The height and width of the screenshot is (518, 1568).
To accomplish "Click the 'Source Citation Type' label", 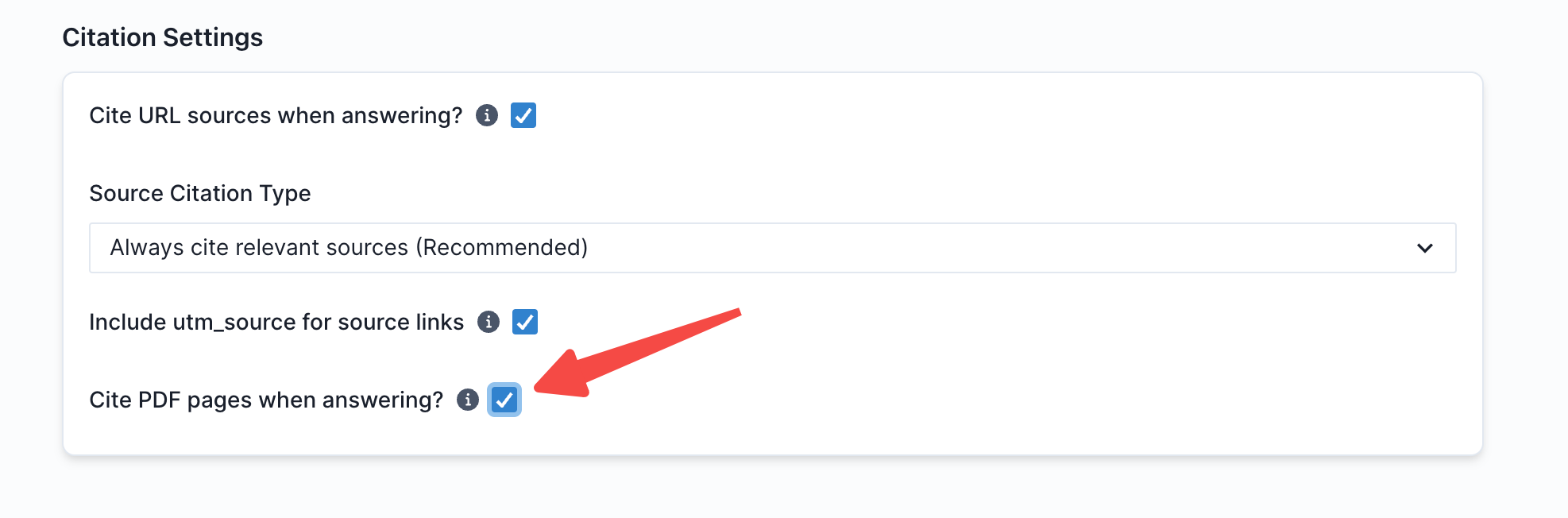I will 200,193.
